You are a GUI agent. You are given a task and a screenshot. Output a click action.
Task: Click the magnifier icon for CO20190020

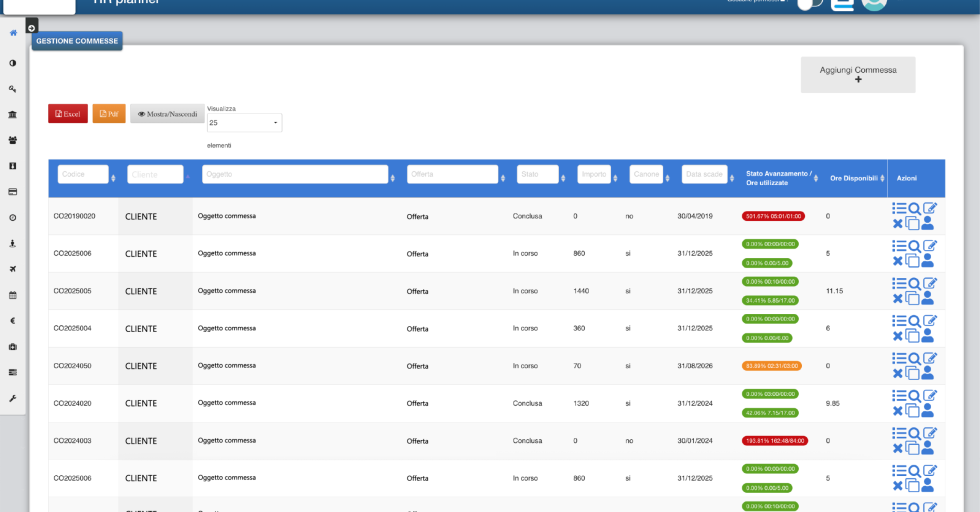pyautogui.click(x=914, y=209)
